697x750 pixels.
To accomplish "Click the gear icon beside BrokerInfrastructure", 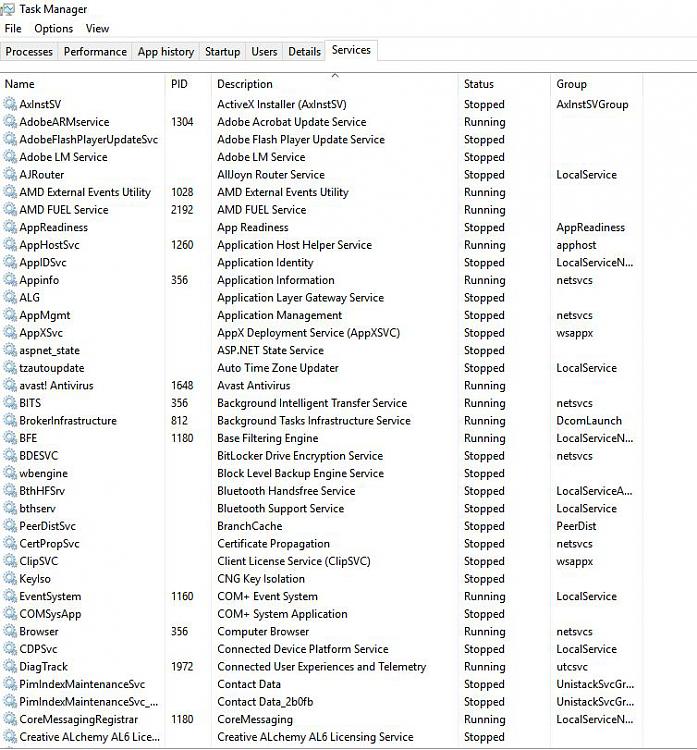I will 10,420.
